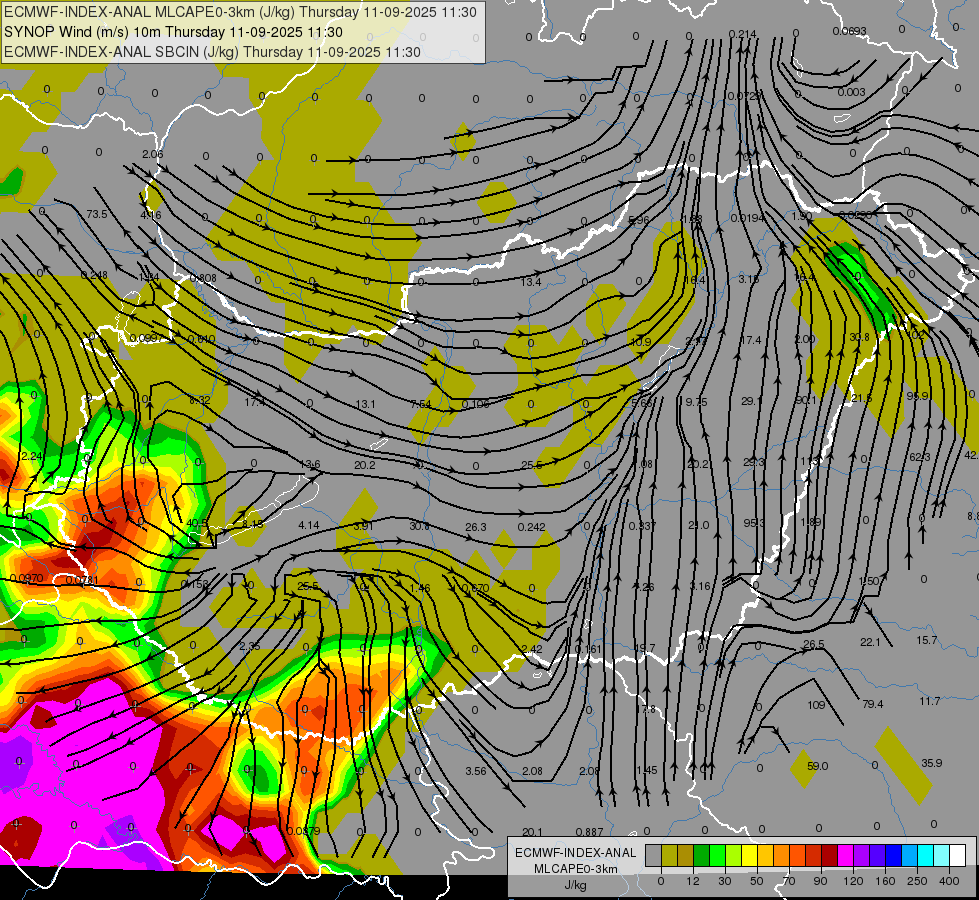
Task: Click the map value 0.0693
Action: click(x=849, y=31)
